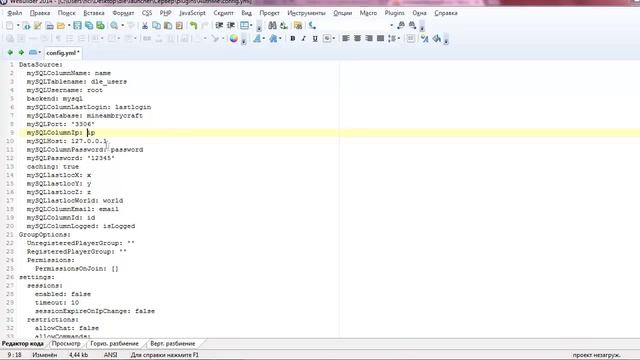Expand the font color dropdown arrow

point(264,38)
